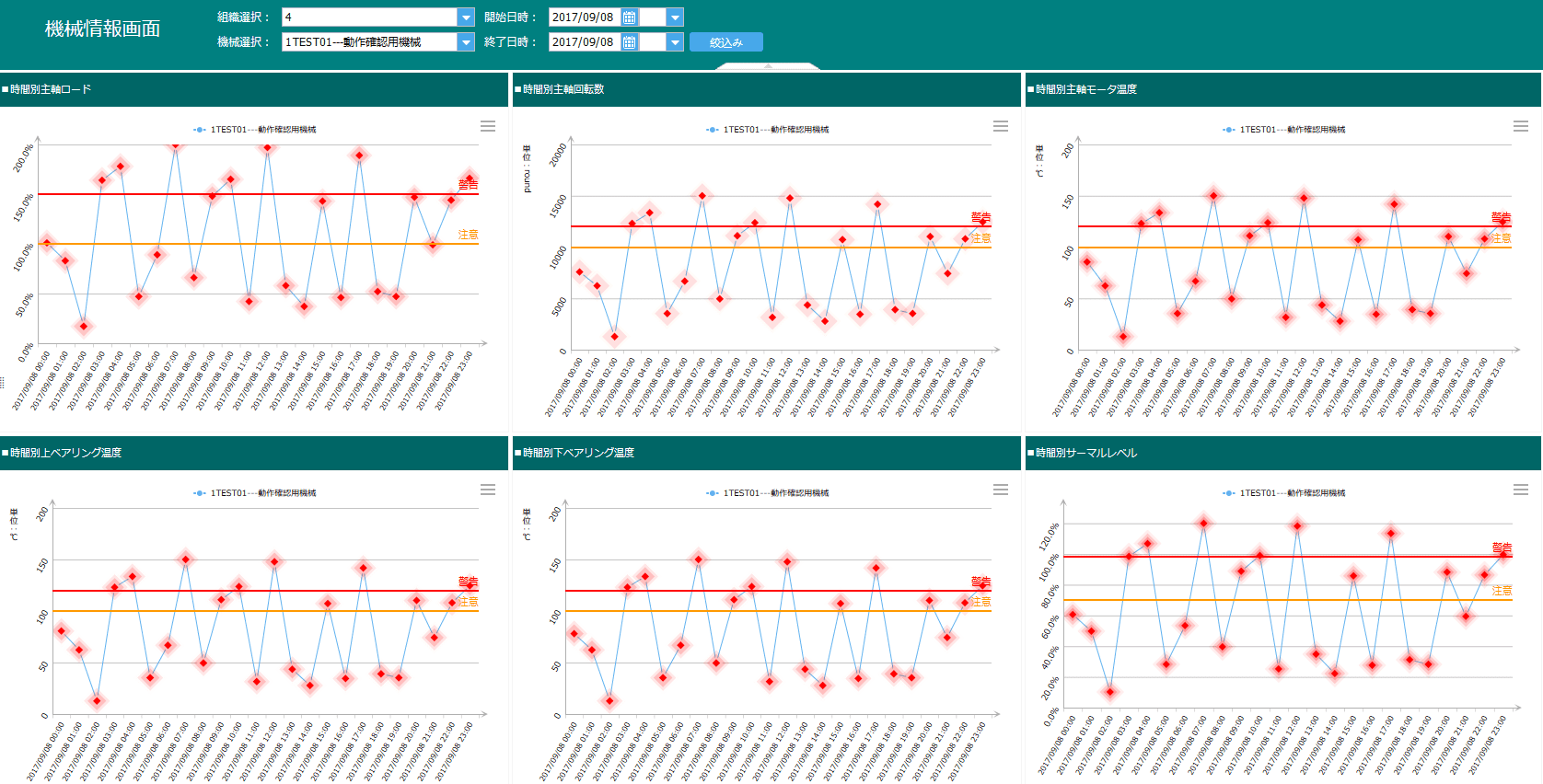This screenshot has height=784, width=1543.
Task: Select the 時間別サーマルレベル panel header
Action: point(1283,453)
